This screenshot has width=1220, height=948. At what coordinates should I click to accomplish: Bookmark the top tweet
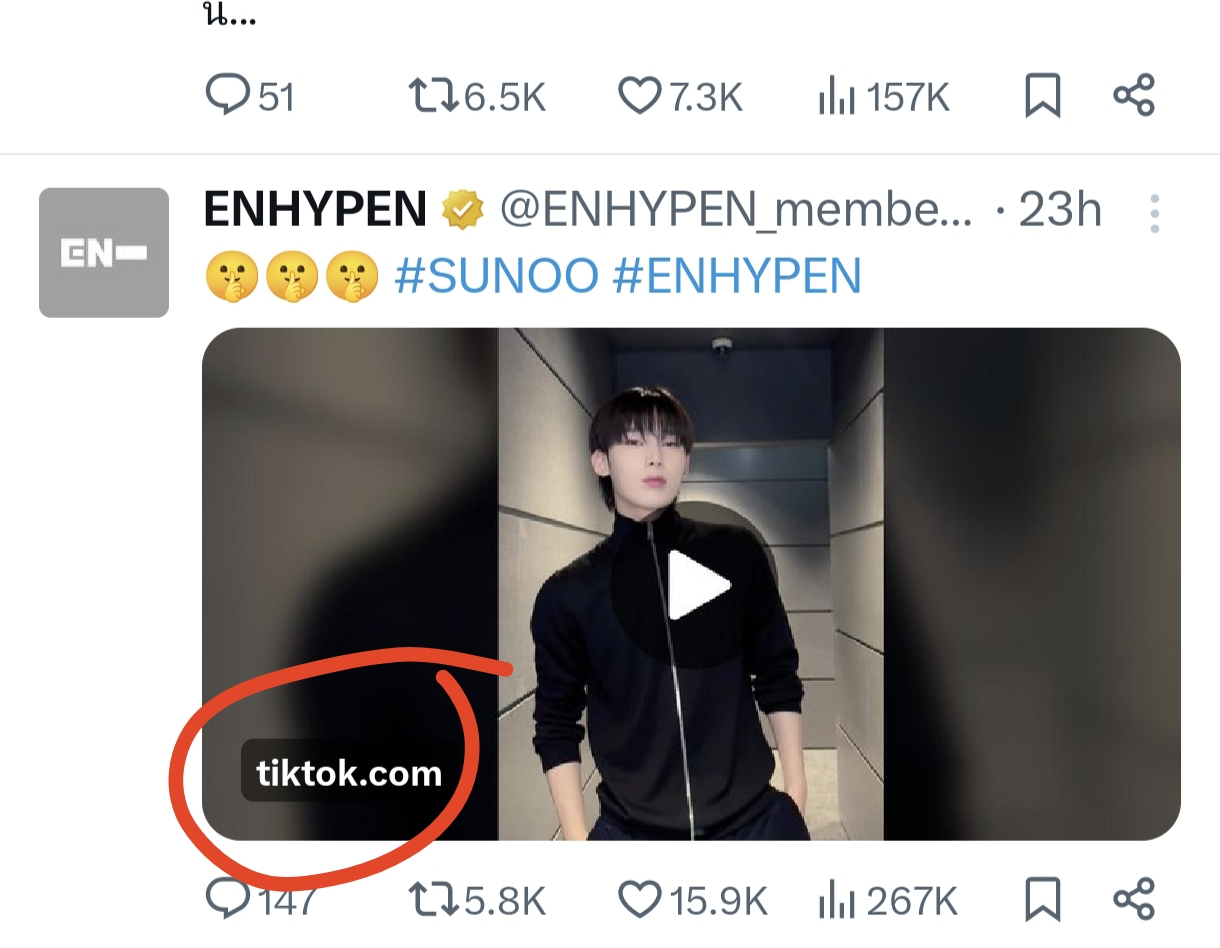(1043, 97)
